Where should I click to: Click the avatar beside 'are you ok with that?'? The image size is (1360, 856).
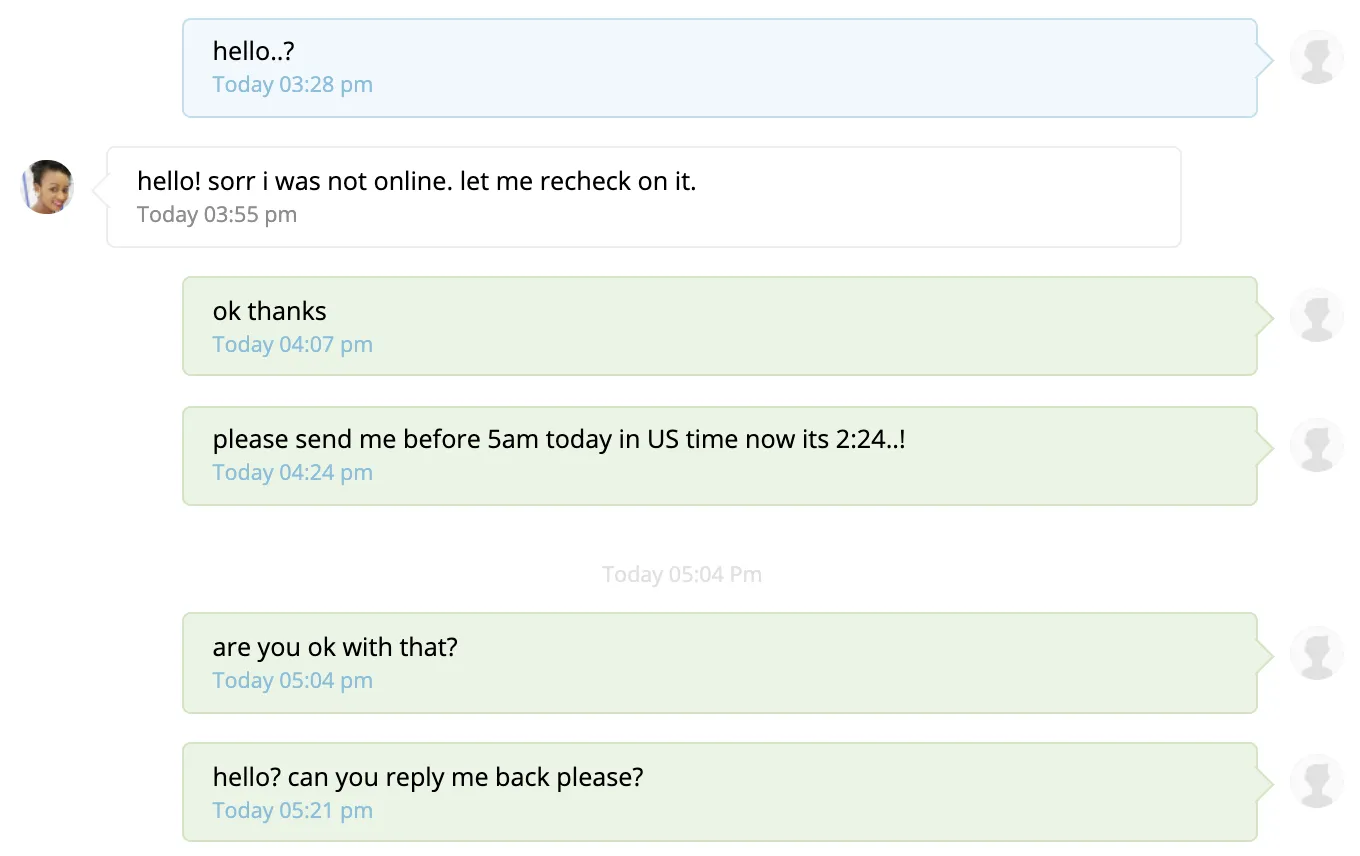pos(1316,653)
